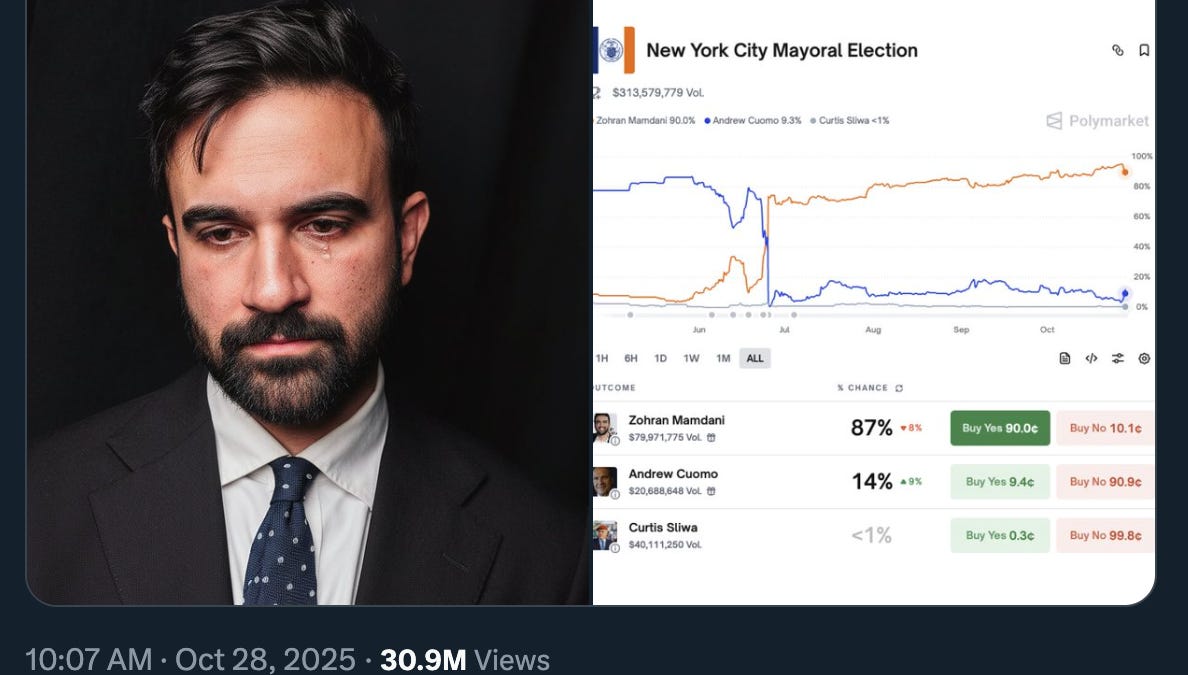Click Buy Yes 0.3¢ for Sliwa
This screenshot has height=675, width=1188.
[1000, 536]
